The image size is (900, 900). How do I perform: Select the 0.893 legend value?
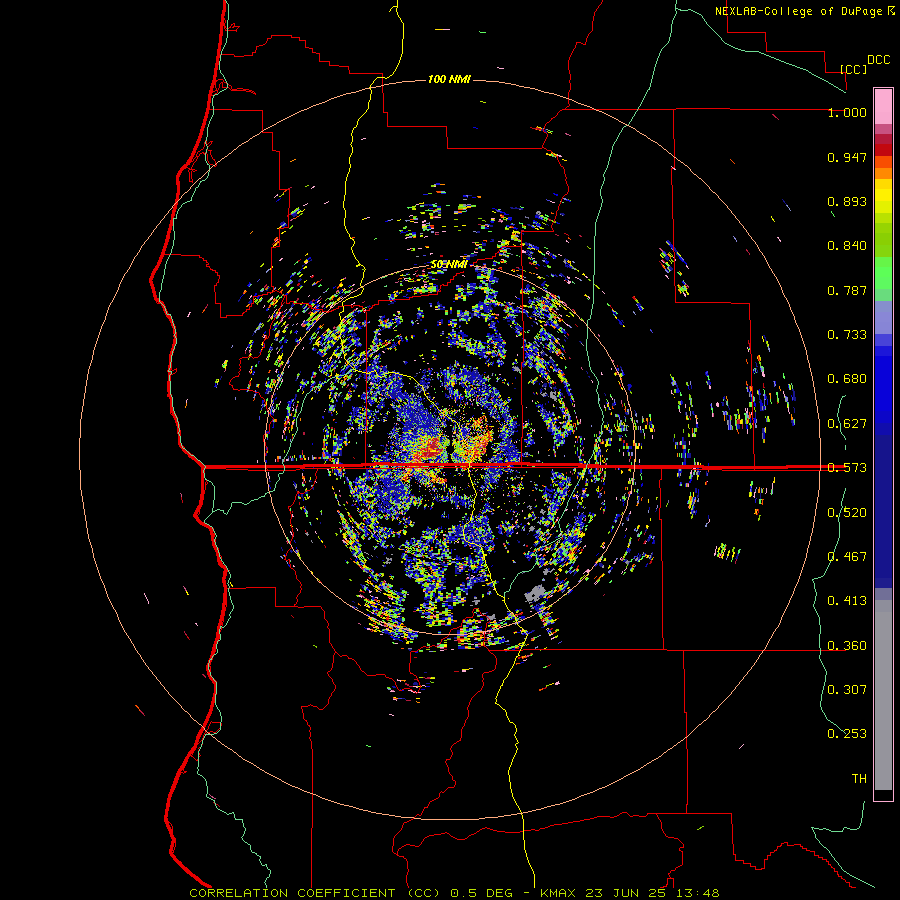tap(847, 201)
